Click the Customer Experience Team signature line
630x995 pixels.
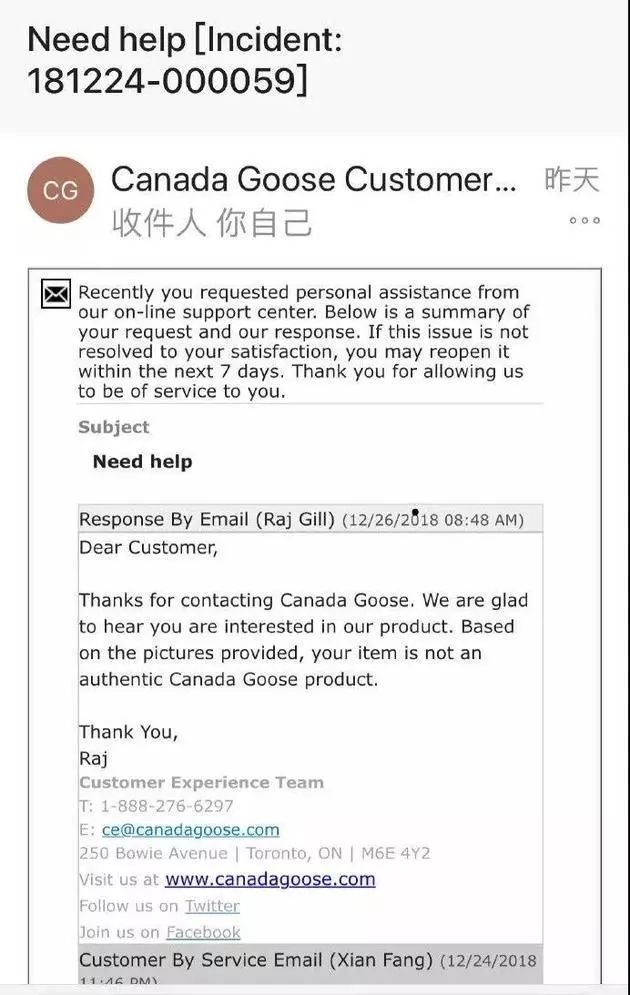(201, 782)
